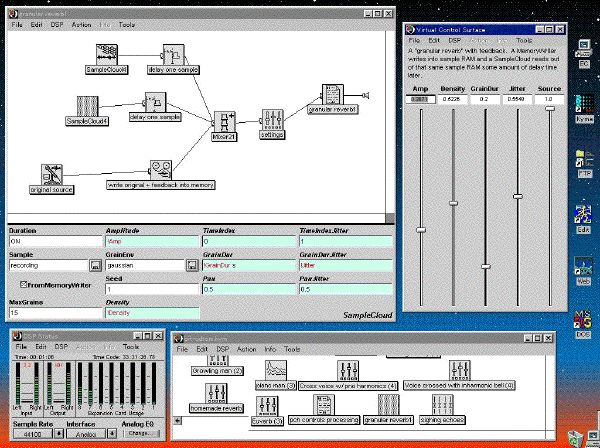Screen dimensions: 600x448
Task: Click the Analog interface button
Action: coord(86,433)
